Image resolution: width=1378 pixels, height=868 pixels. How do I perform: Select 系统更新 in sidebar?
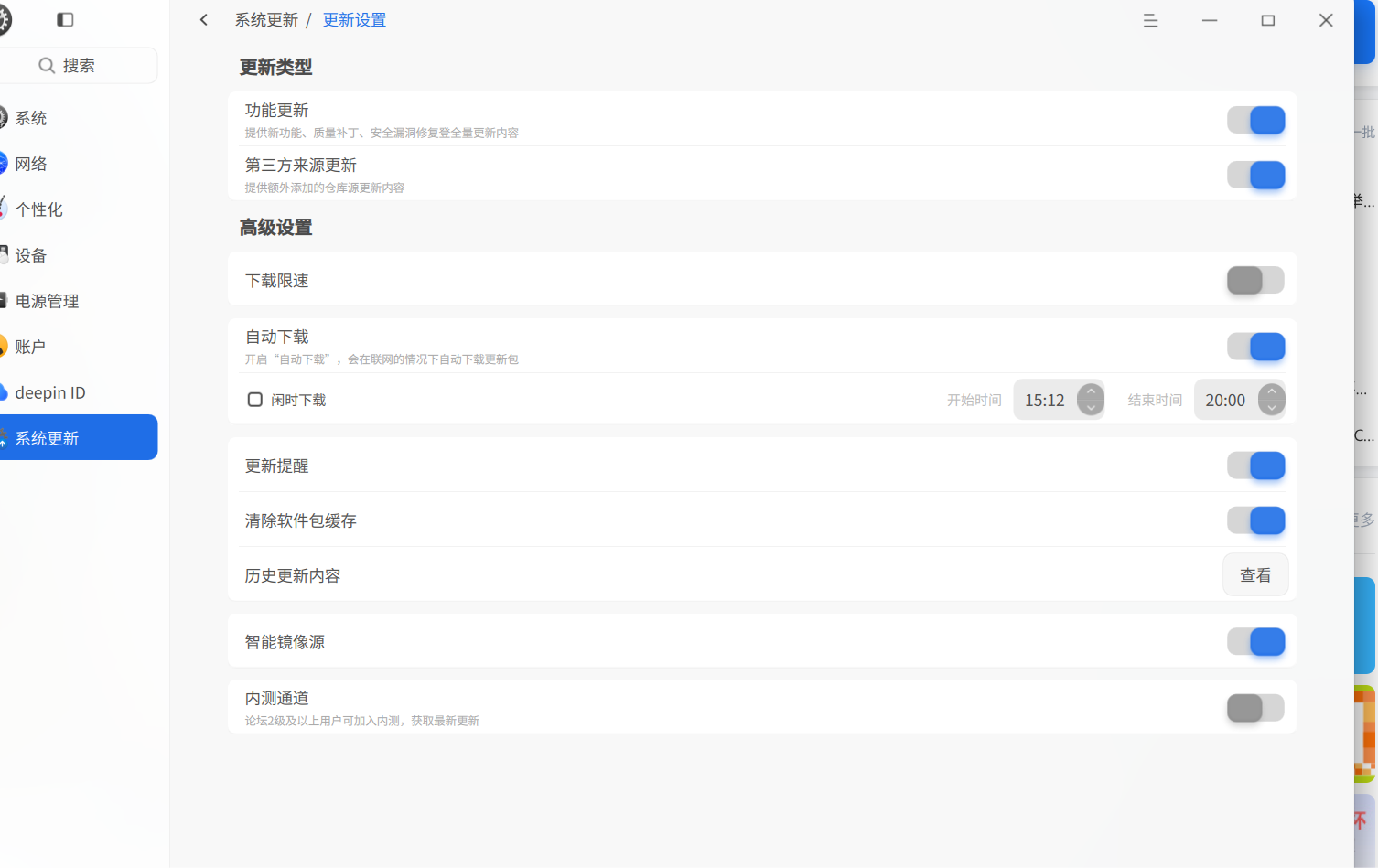point(77,437)
